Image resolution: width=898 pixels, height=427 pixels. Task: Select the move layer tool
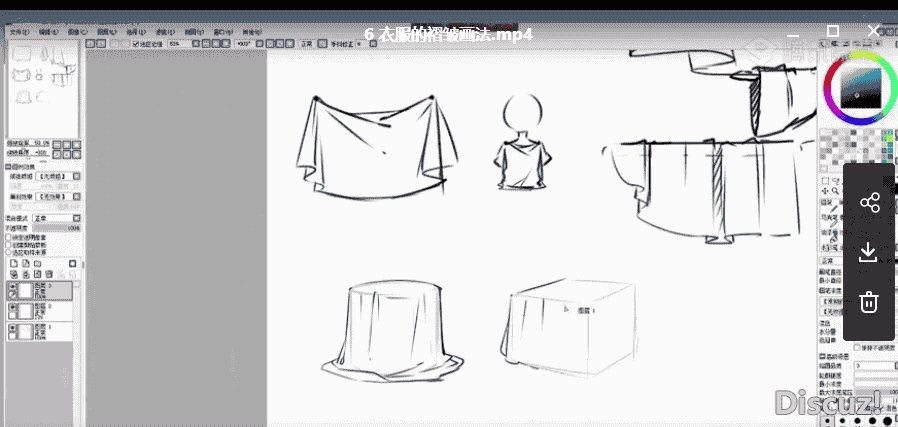(x=825, y=191)
